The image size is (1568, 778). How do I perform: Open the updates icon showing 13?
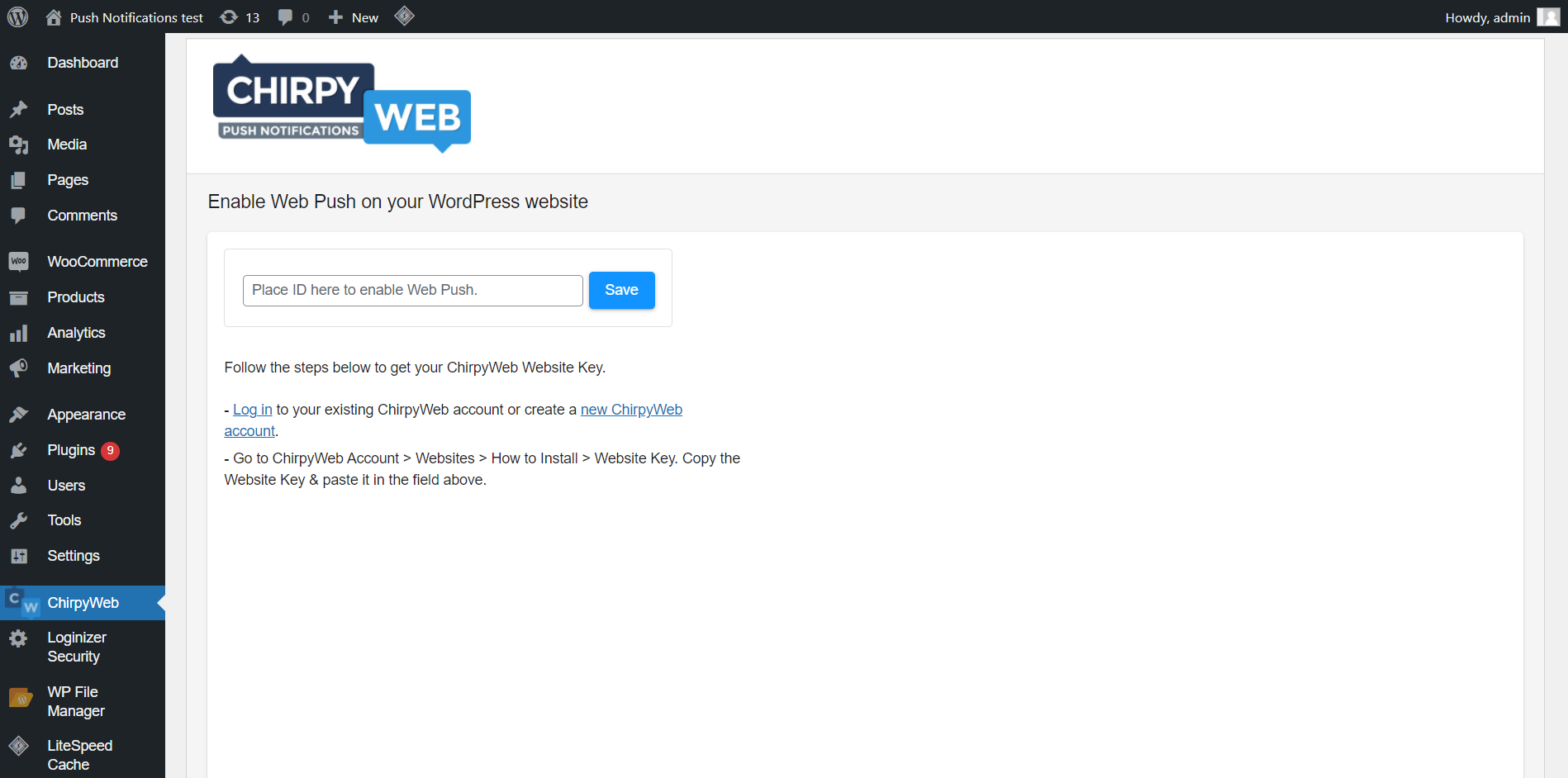(229, 17)
